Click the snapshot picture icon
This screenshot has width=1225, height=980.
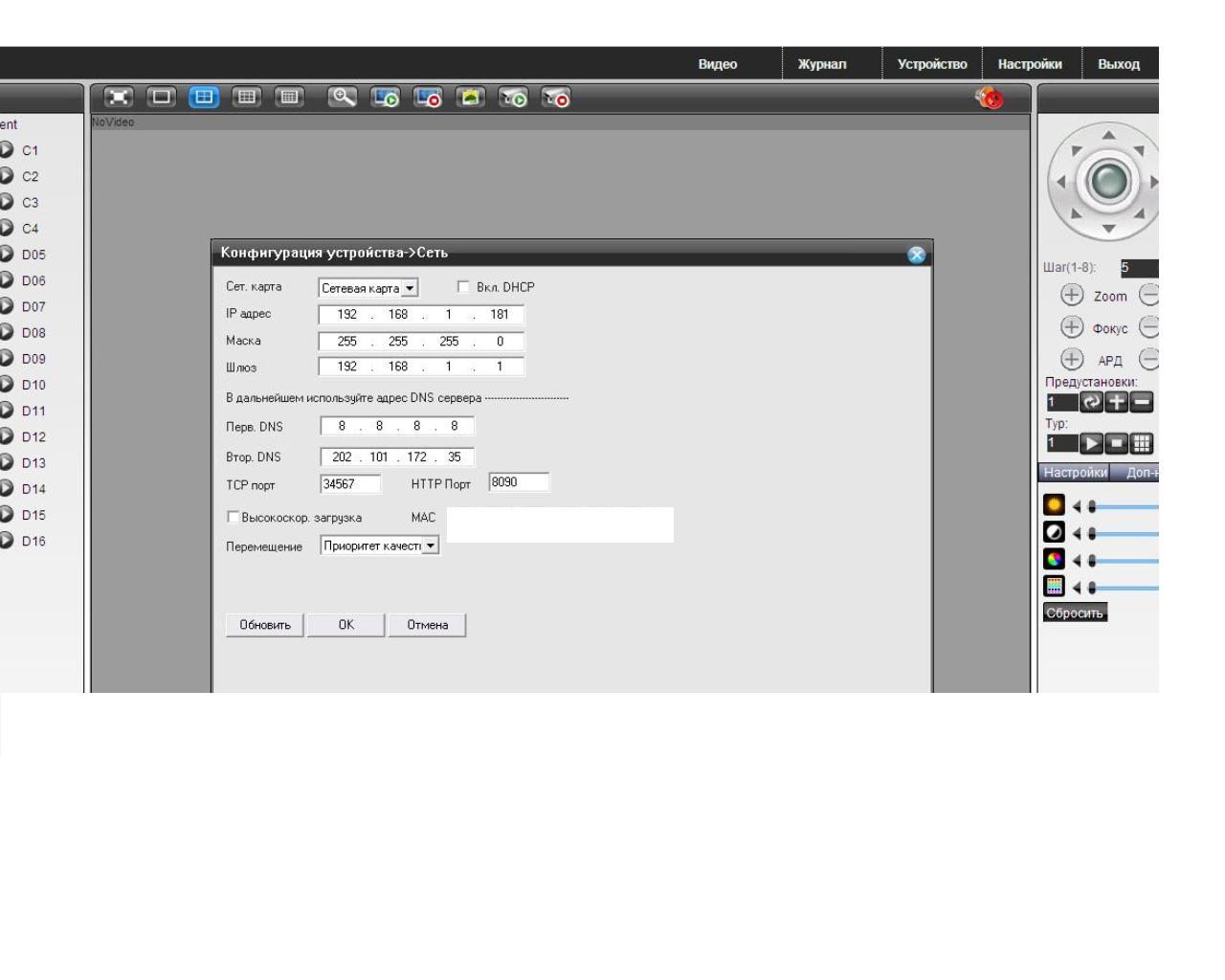click(470, 98)
